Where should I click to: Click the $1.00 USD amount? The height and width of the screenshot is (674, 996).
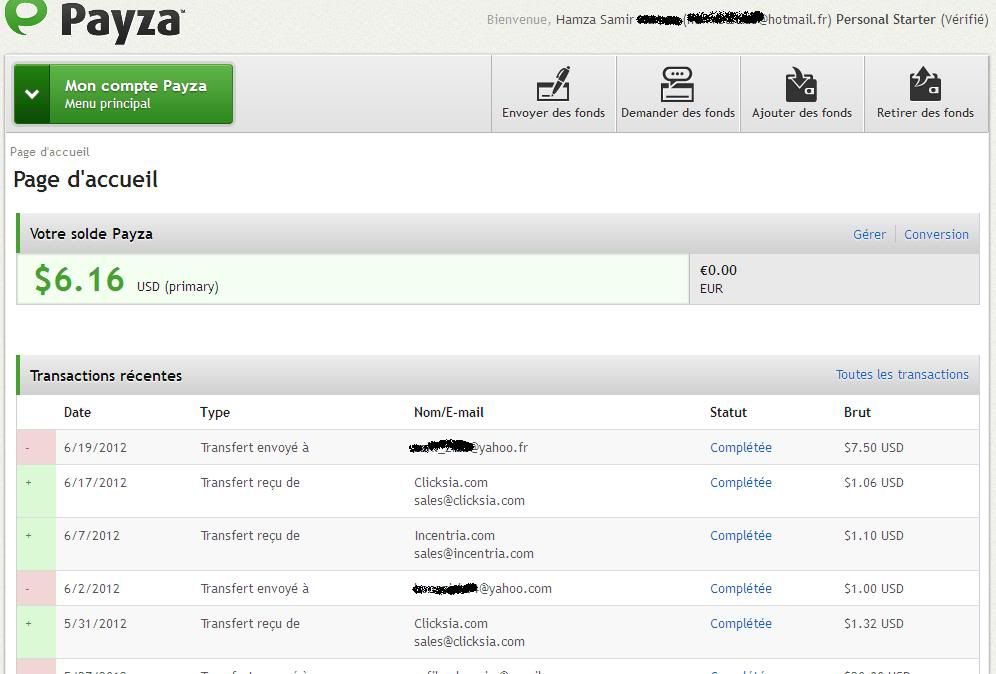coord(873,589)
